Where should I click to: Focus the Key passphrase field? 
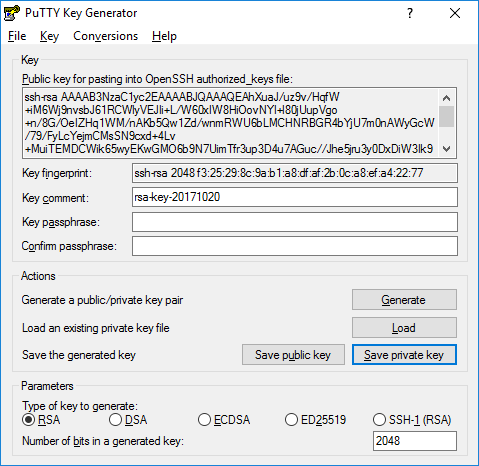[x=295, y=222]
